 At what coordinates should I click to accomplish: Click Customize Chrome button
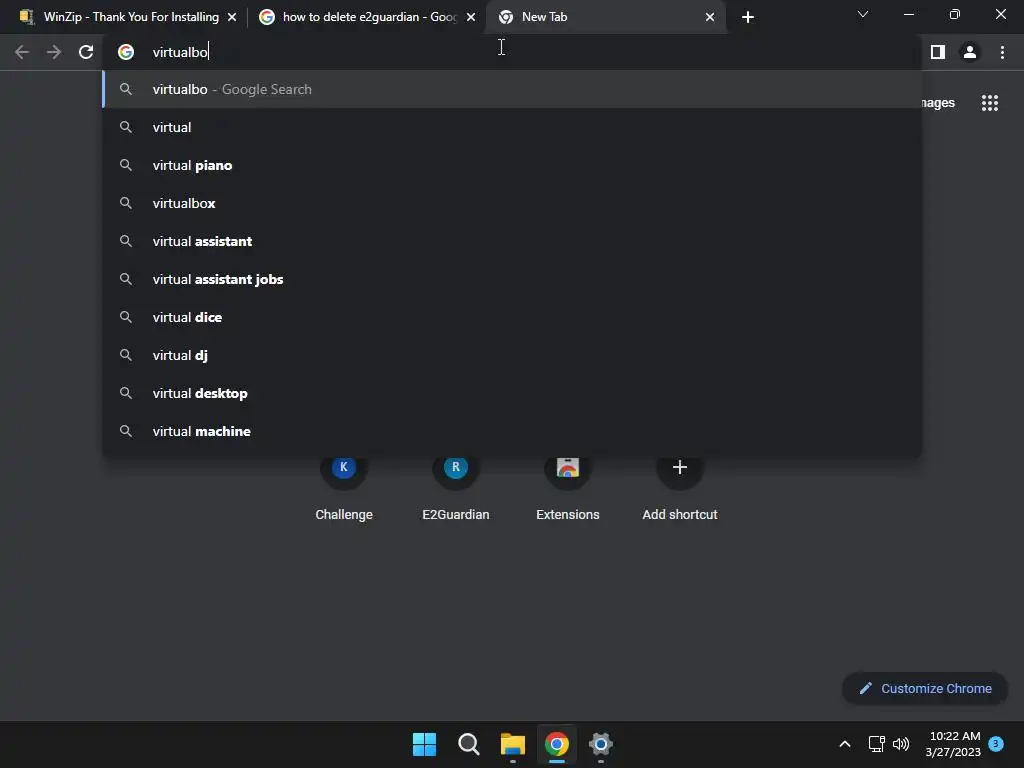(925, 688)
